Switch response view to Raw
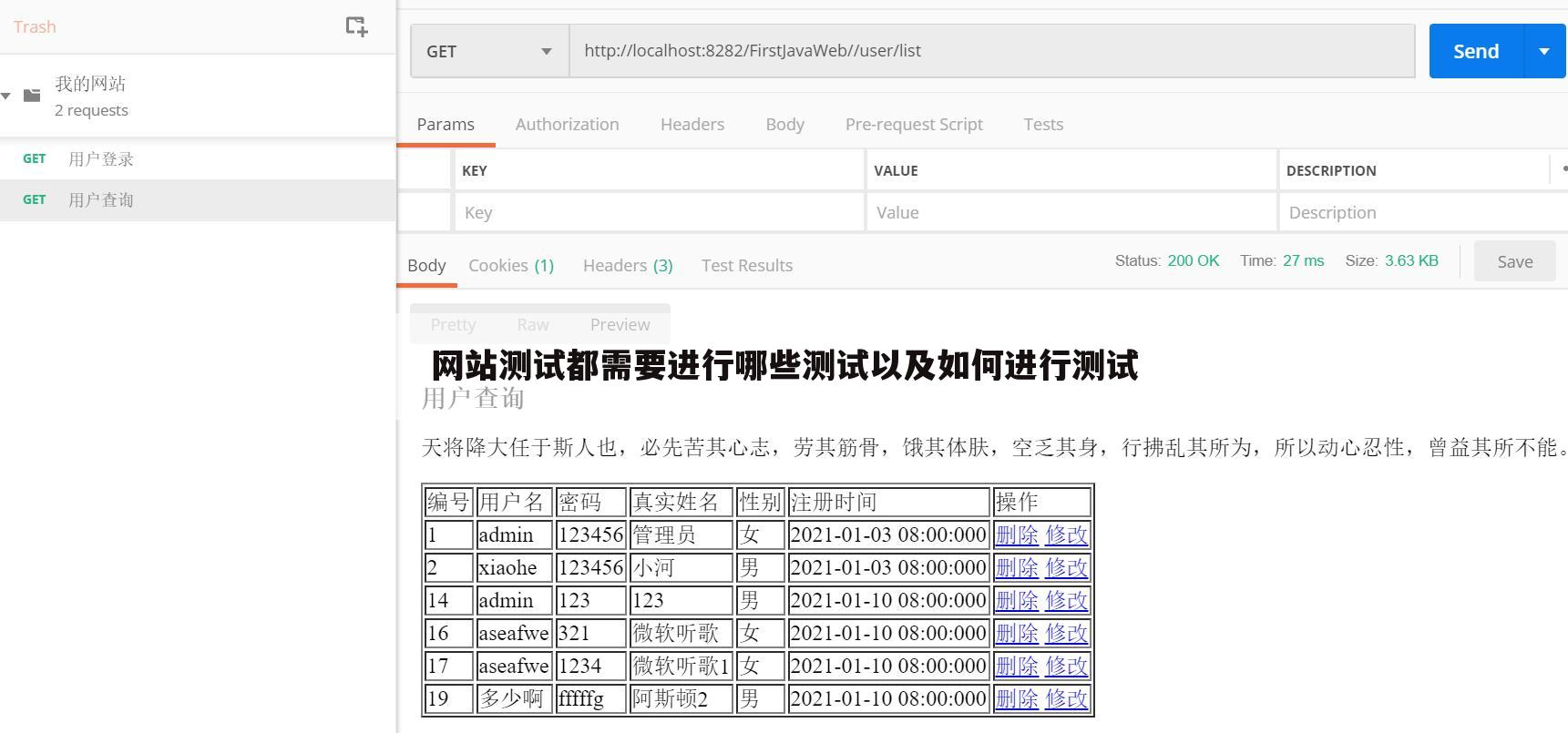The image size is (1568, 733). pyautogui.click(x=533, y=324)
